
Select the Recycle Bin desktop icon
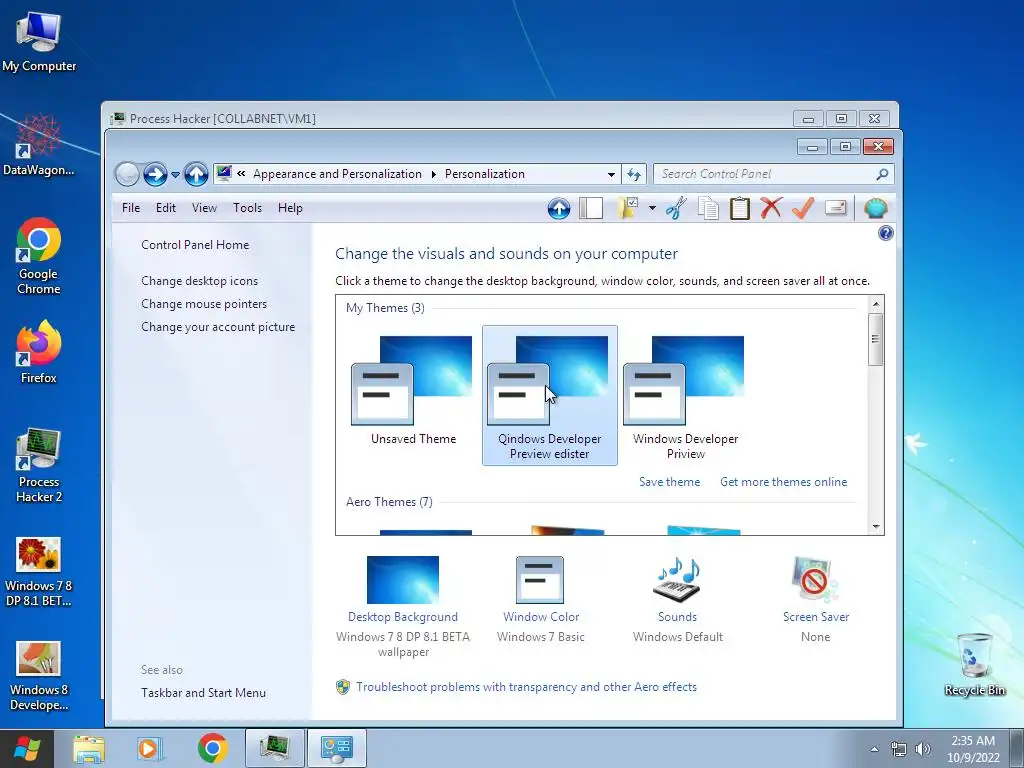974,664
